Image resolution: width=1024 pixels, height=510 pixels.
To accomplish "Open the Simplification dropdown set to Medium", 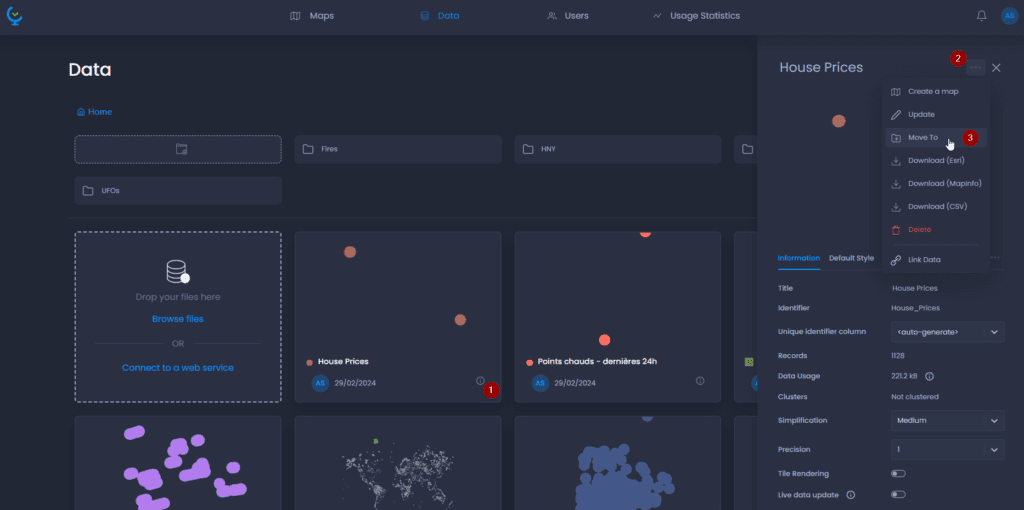I will [948, 421].
